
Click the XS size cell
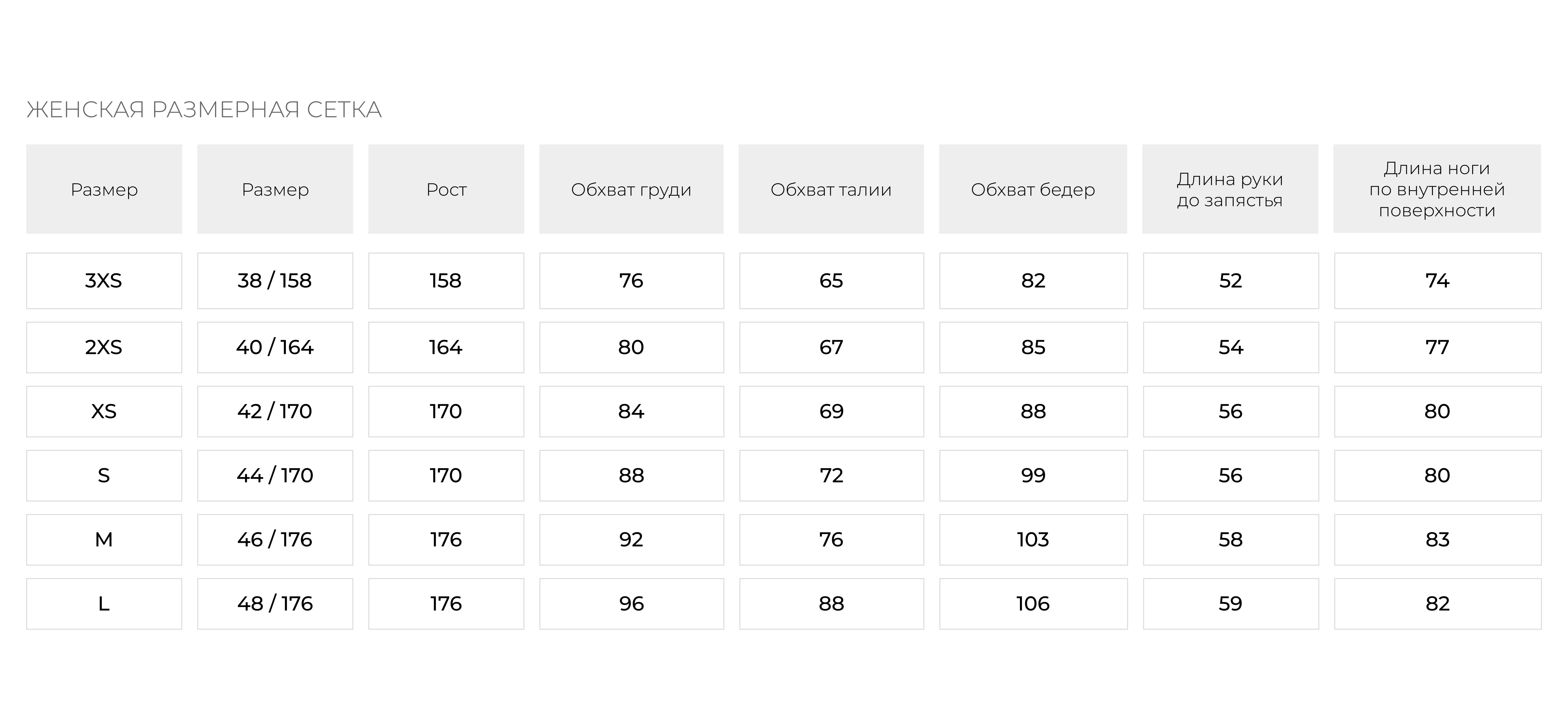pyautogui.click(x=104, y=412)
